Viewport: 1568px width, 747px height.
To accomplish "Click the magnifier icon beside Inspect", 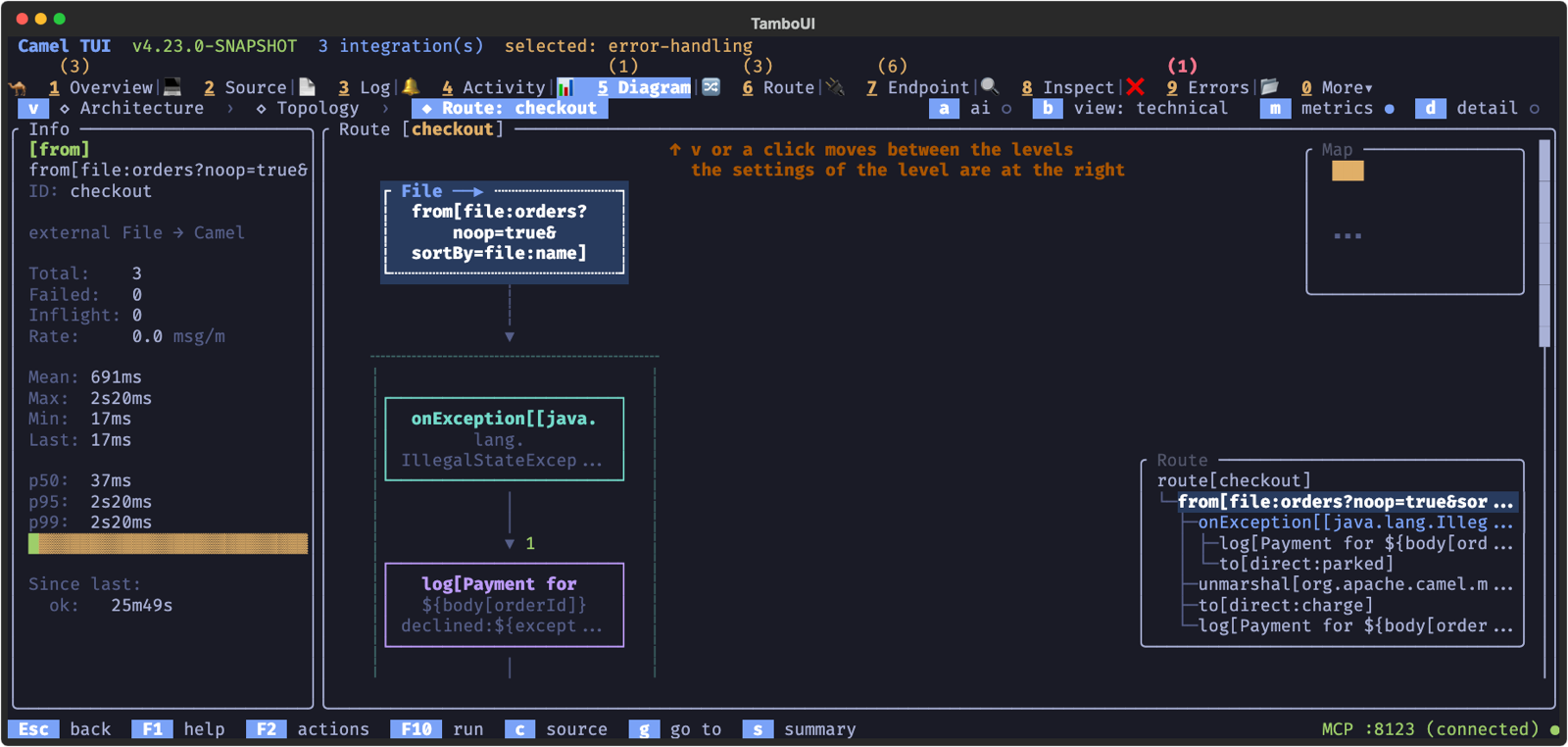I will click(990, 86).
